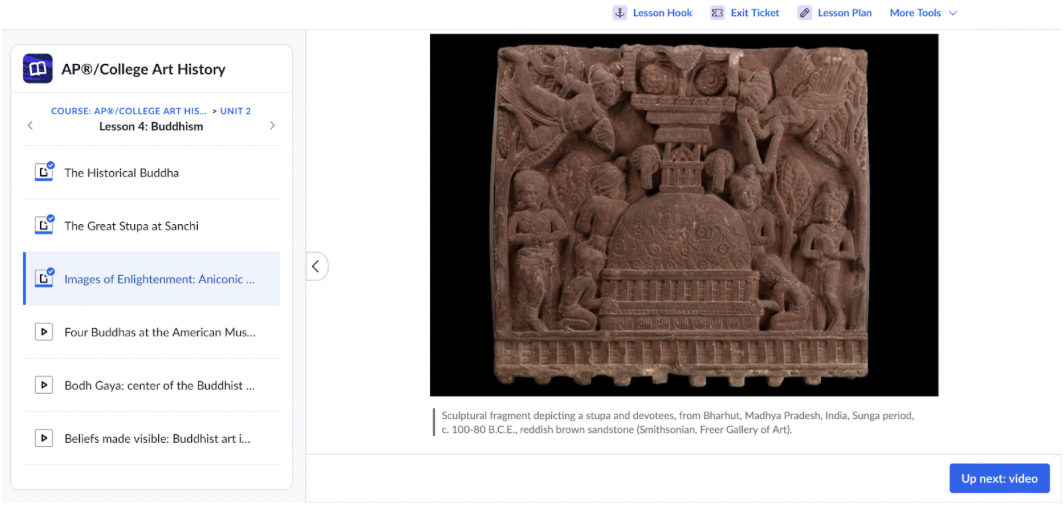The width and height of the screenshot is (1064, 514).
Task: Open the Lesson Hook tool
Action: (653, 13)
